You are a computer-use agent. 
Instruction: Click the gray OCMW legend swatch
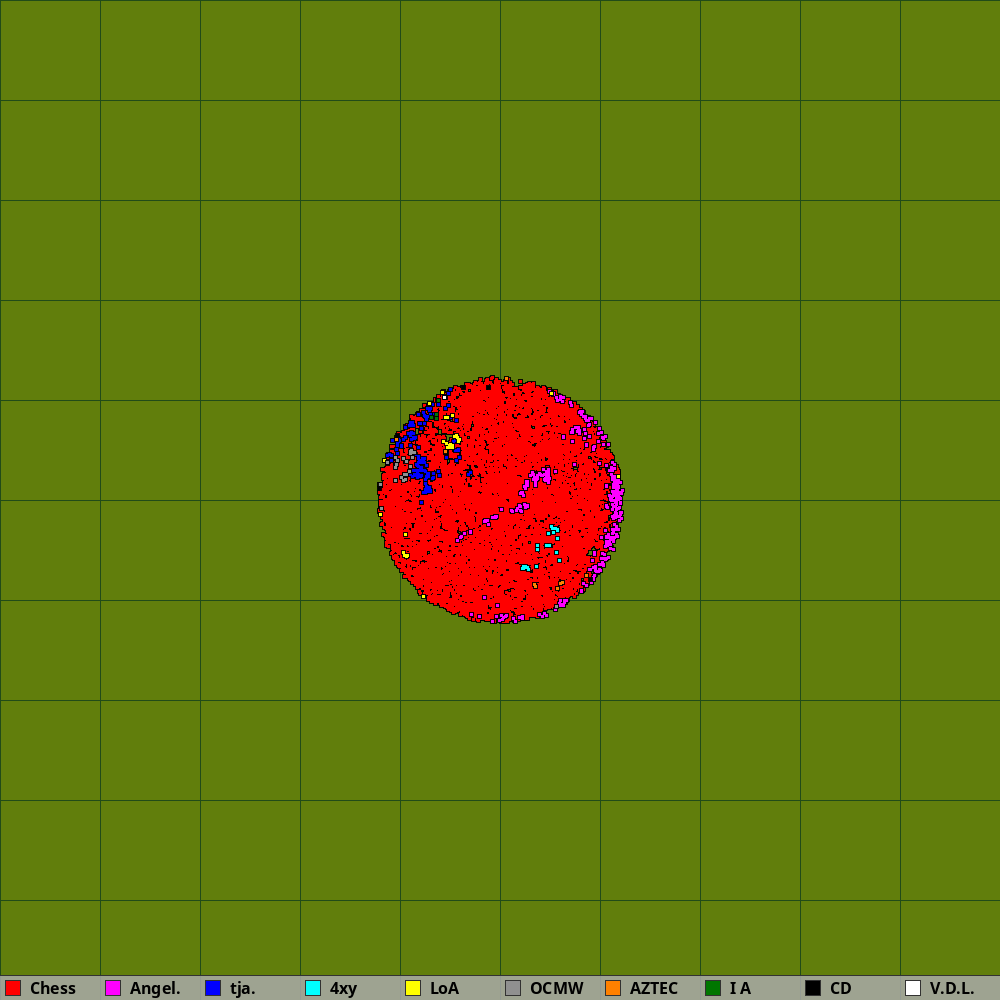[513, 988]
